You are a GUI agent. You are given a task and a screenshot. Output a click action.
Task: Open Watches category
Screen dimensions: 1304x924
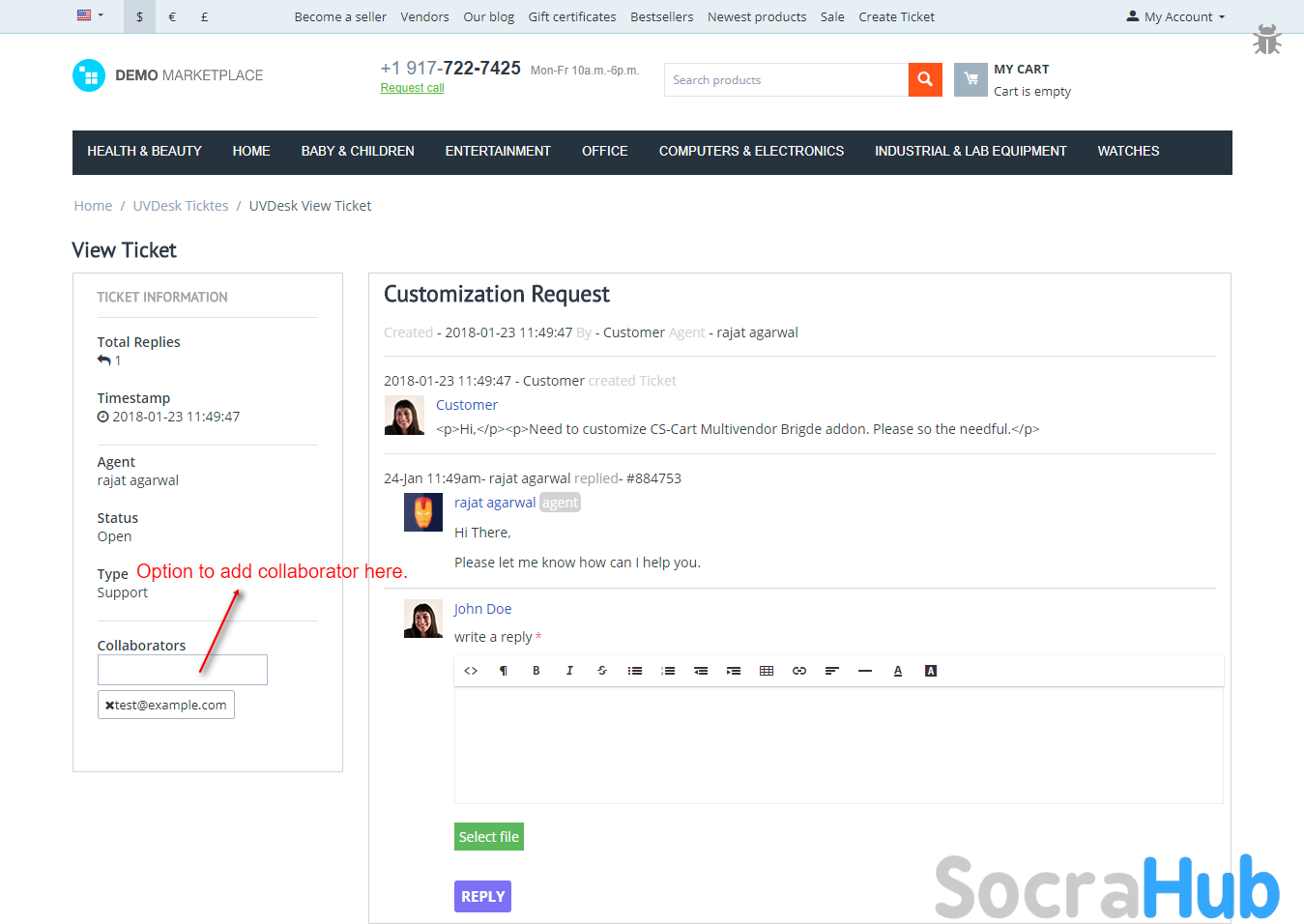[x=1128, y=152]
